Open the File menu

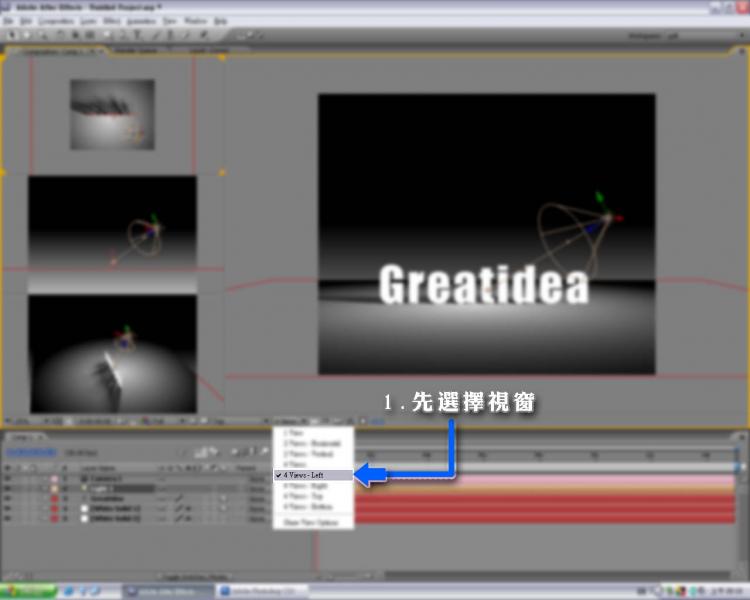pos(10,21)
